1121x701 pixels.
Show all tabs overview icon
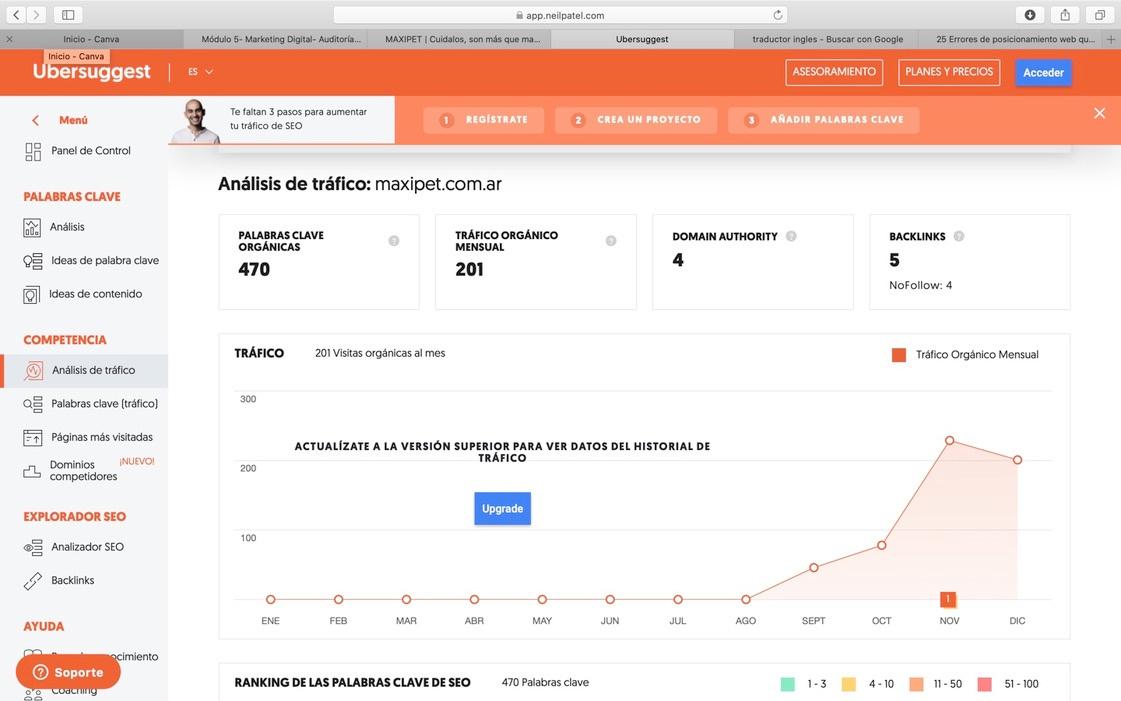[x=1100, y=14]
